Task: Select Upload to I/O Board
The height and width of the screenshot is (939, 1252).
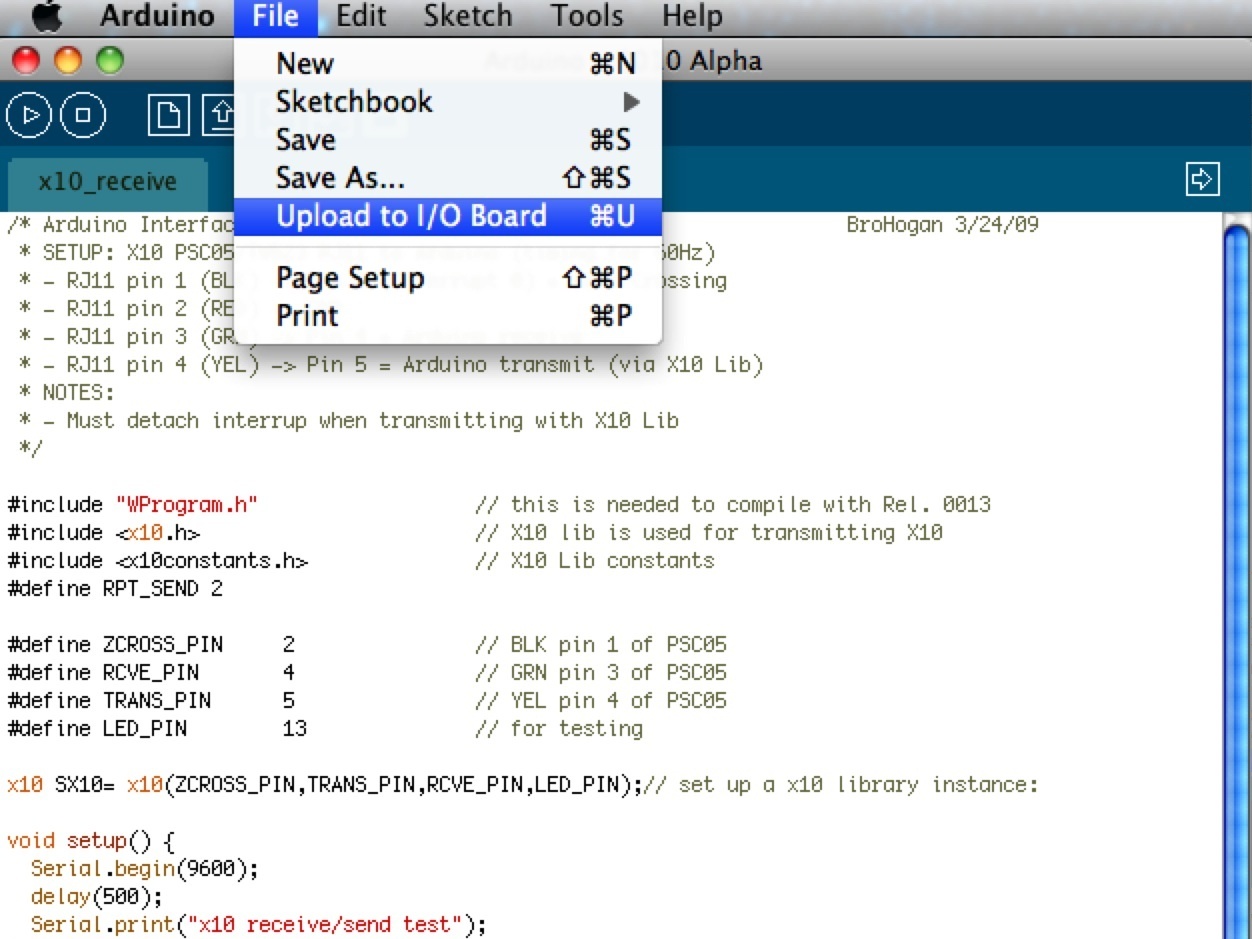Action: 447,216
